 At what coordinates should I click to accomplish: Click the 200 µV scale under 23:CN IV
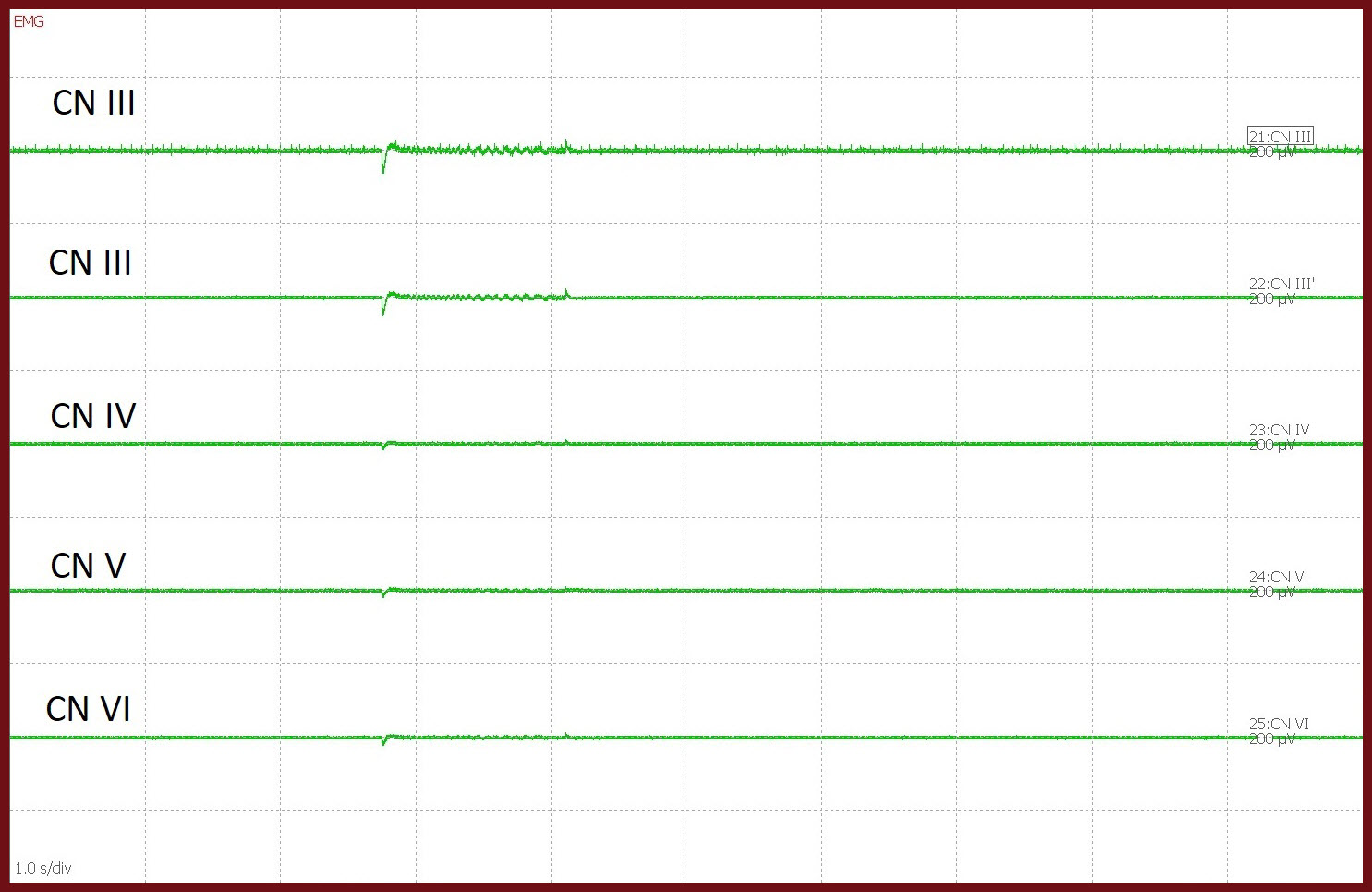[x=1271, y=446]
